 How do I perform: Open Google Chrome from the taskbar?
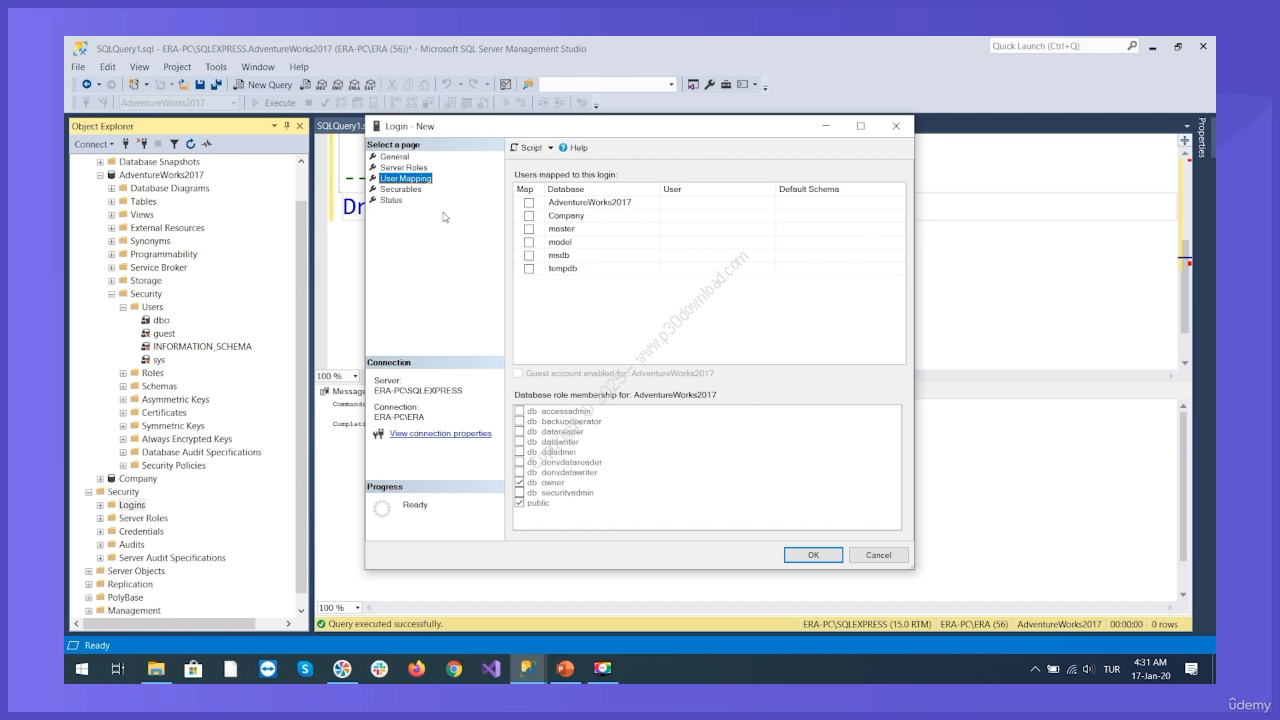(454, 669)
